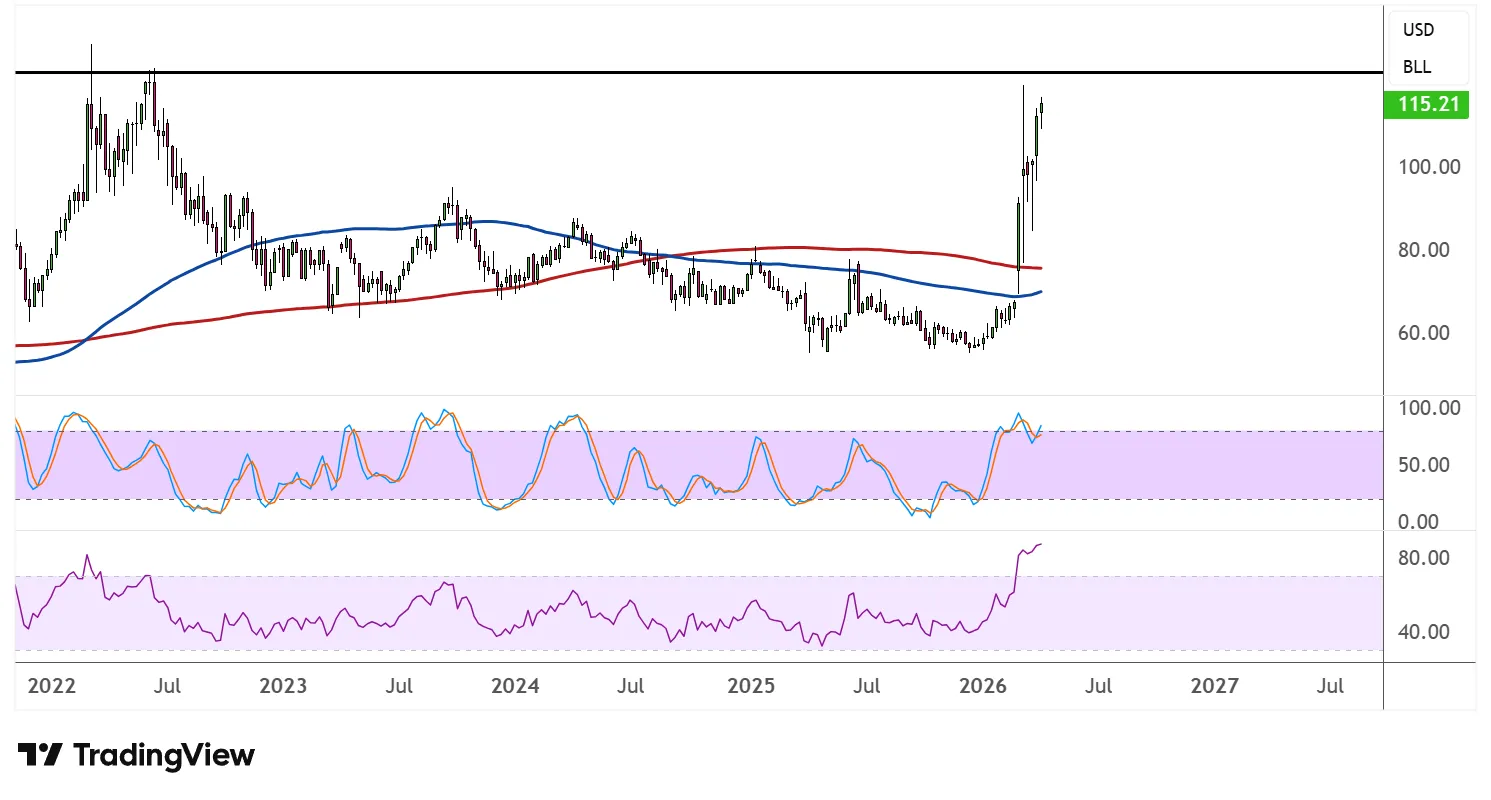Click the 2026 time axis label
Image resolution: width=1491 pixels, height=800 pixels.
pos(983,686)
